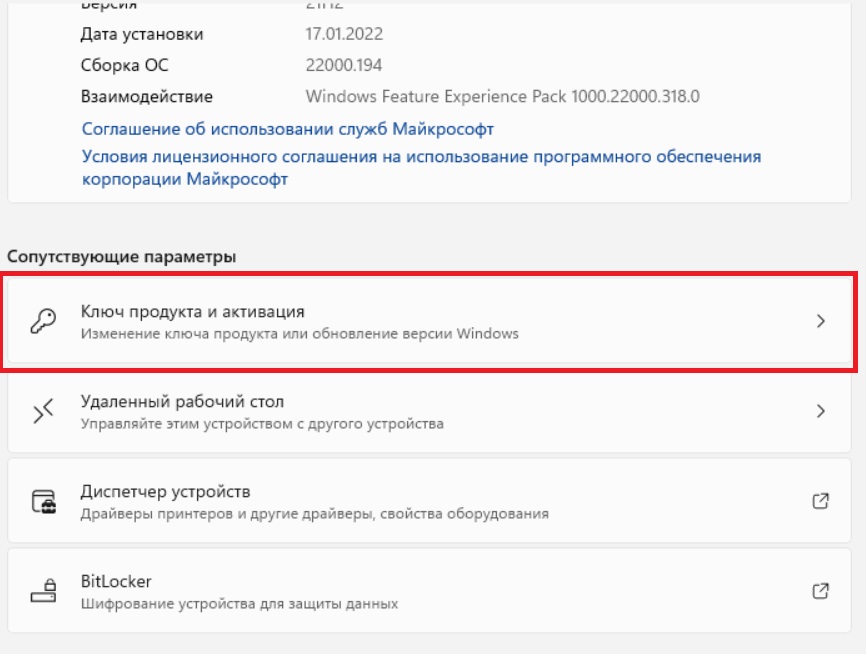Open Microsoft software license terms link
Viewport: 866px width, 654px height.
421,167
